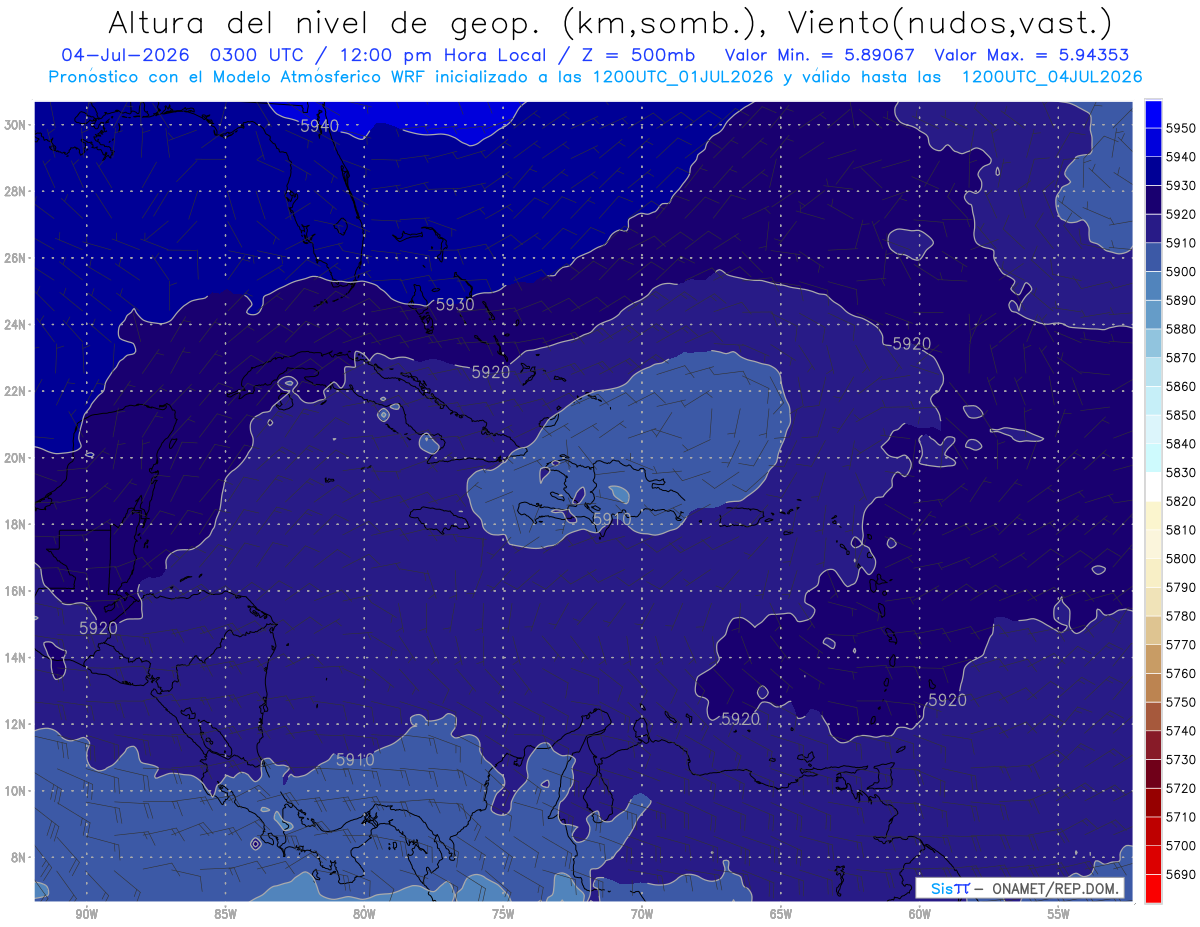
Task: Click the 80W longitude axis label
Action: point(364,914)
